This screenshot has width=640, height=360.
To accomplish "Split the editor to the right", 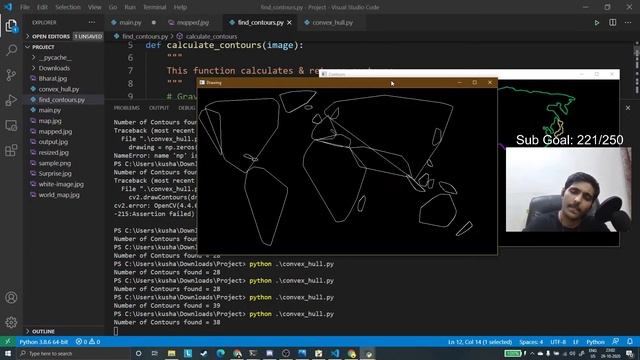I will tap(613, 22).
